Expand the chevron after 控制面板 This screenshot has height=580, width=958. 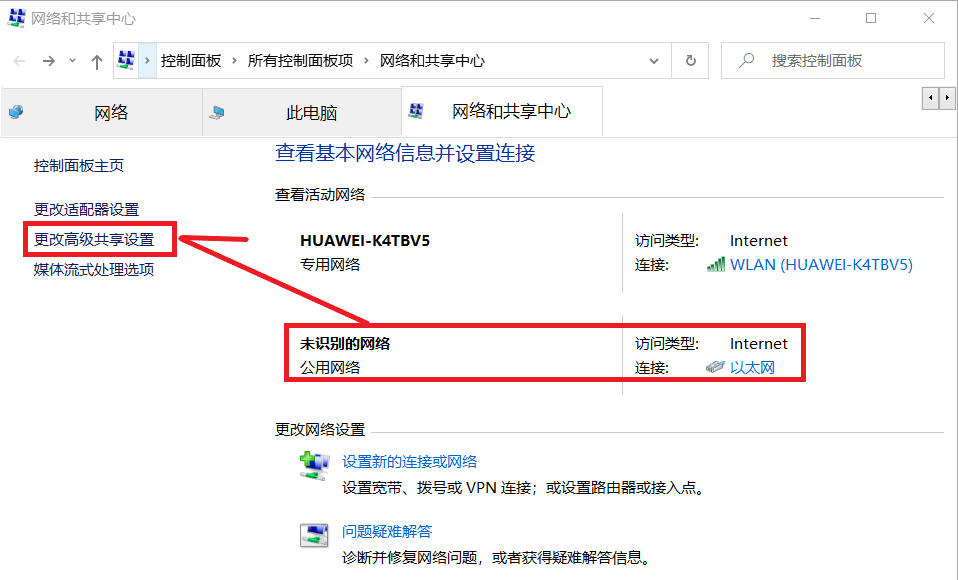point(234,61)
